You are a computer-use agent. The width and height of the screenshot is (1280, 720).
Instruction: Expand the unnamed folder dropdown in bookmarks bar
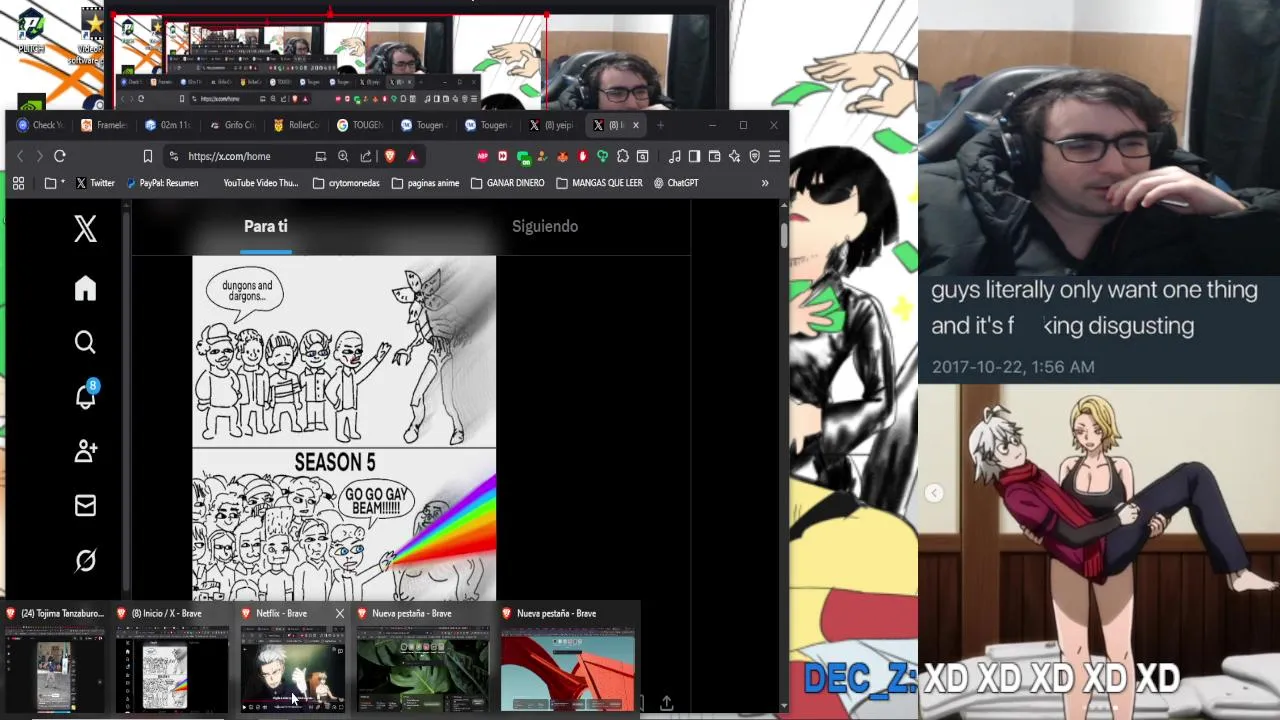click(55, 183)
